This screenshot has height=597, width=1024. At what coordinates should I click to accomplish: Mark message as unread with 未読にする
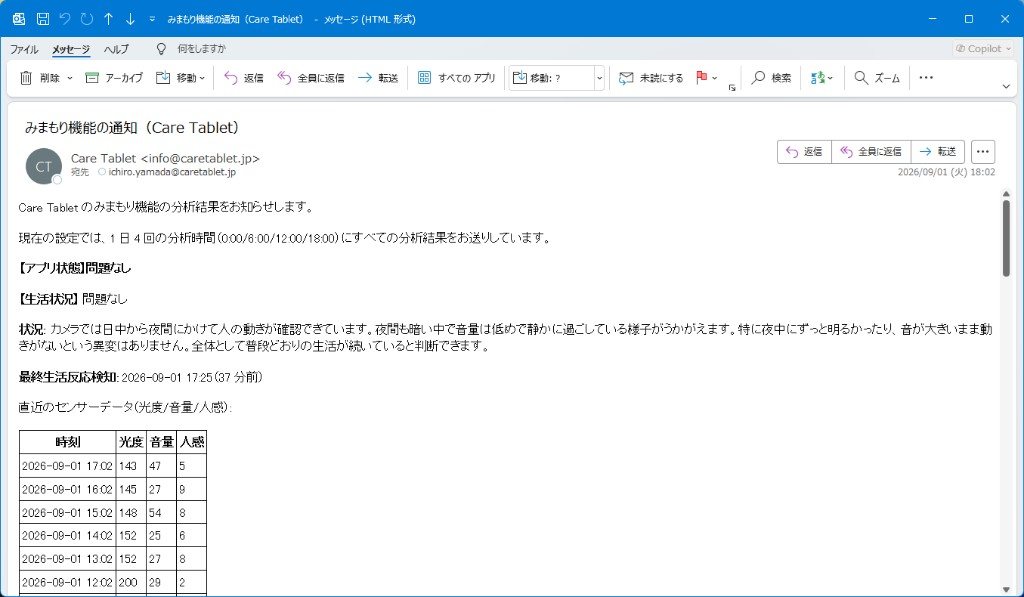[651, 78]
